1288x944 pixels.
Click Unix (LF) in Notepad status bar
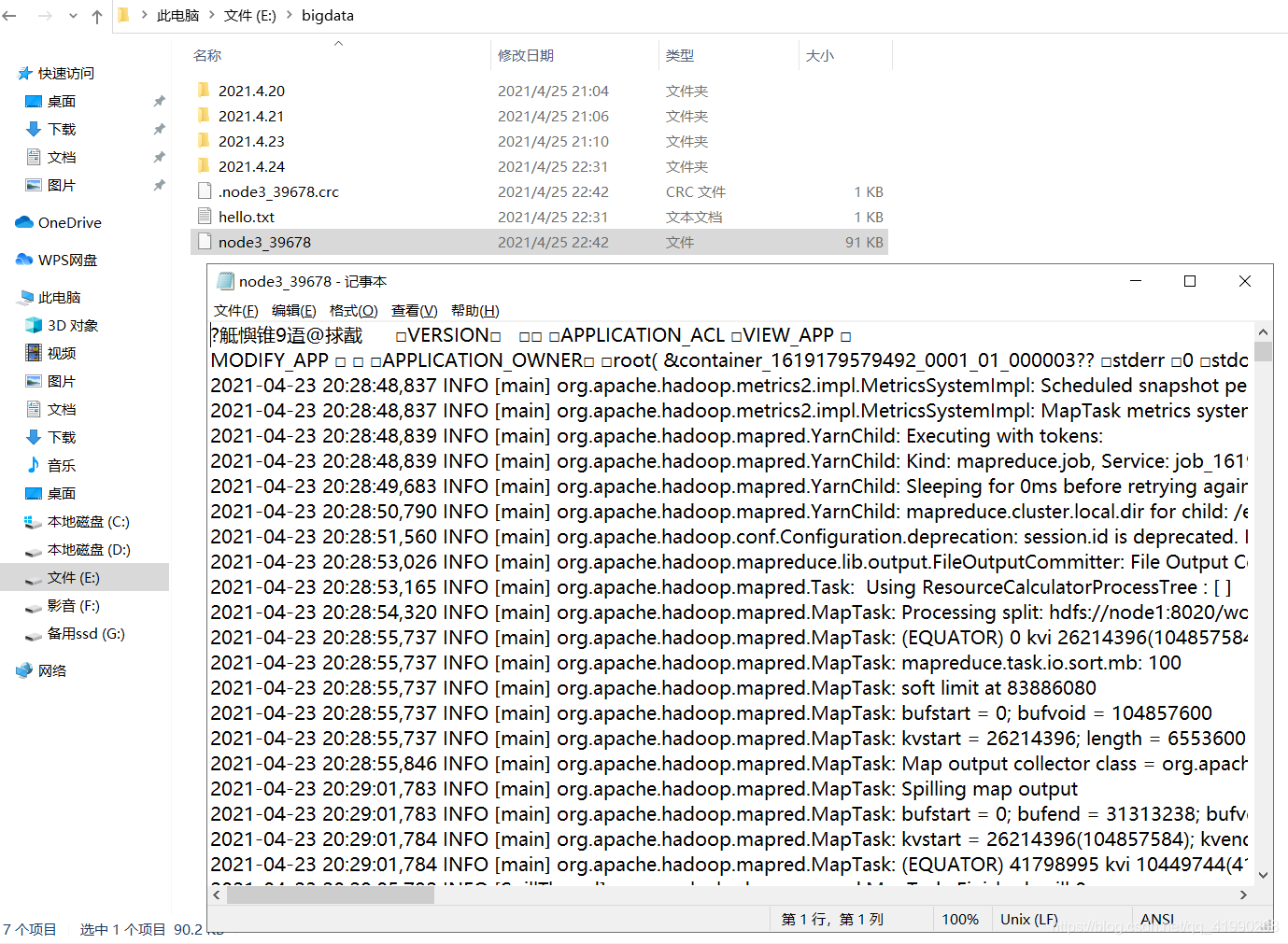point(1029,919)
